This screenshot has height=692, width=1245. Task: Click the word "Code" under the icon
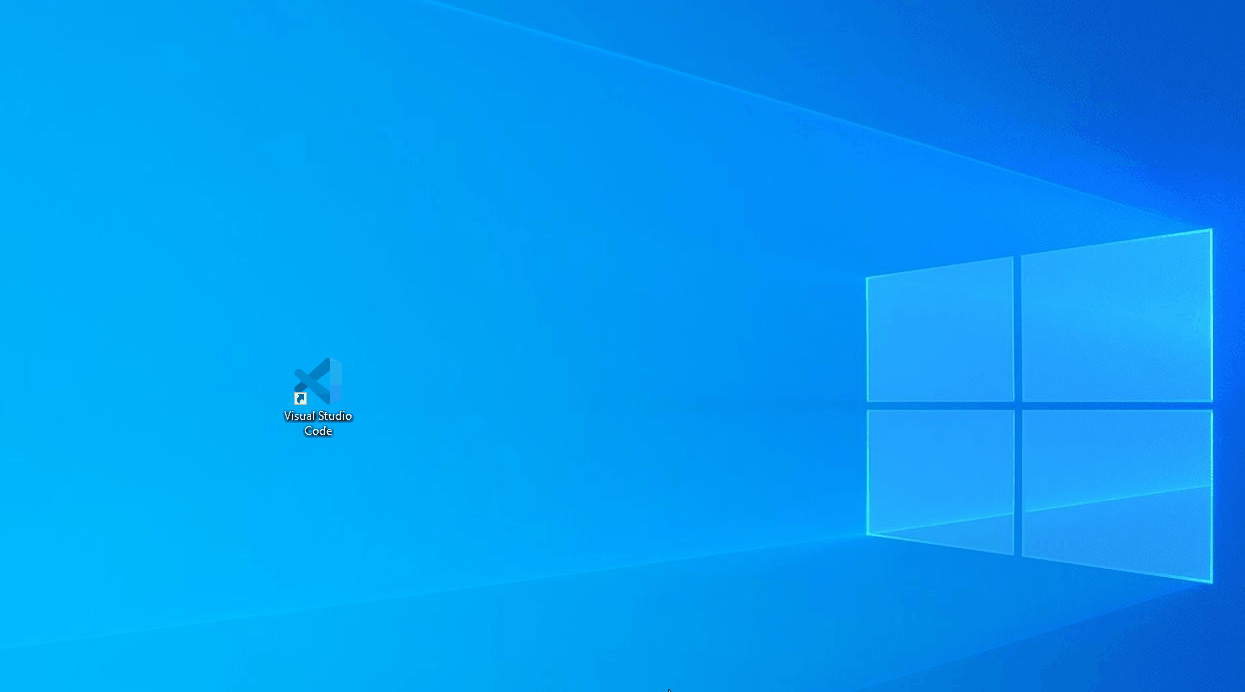click(318, 431)
